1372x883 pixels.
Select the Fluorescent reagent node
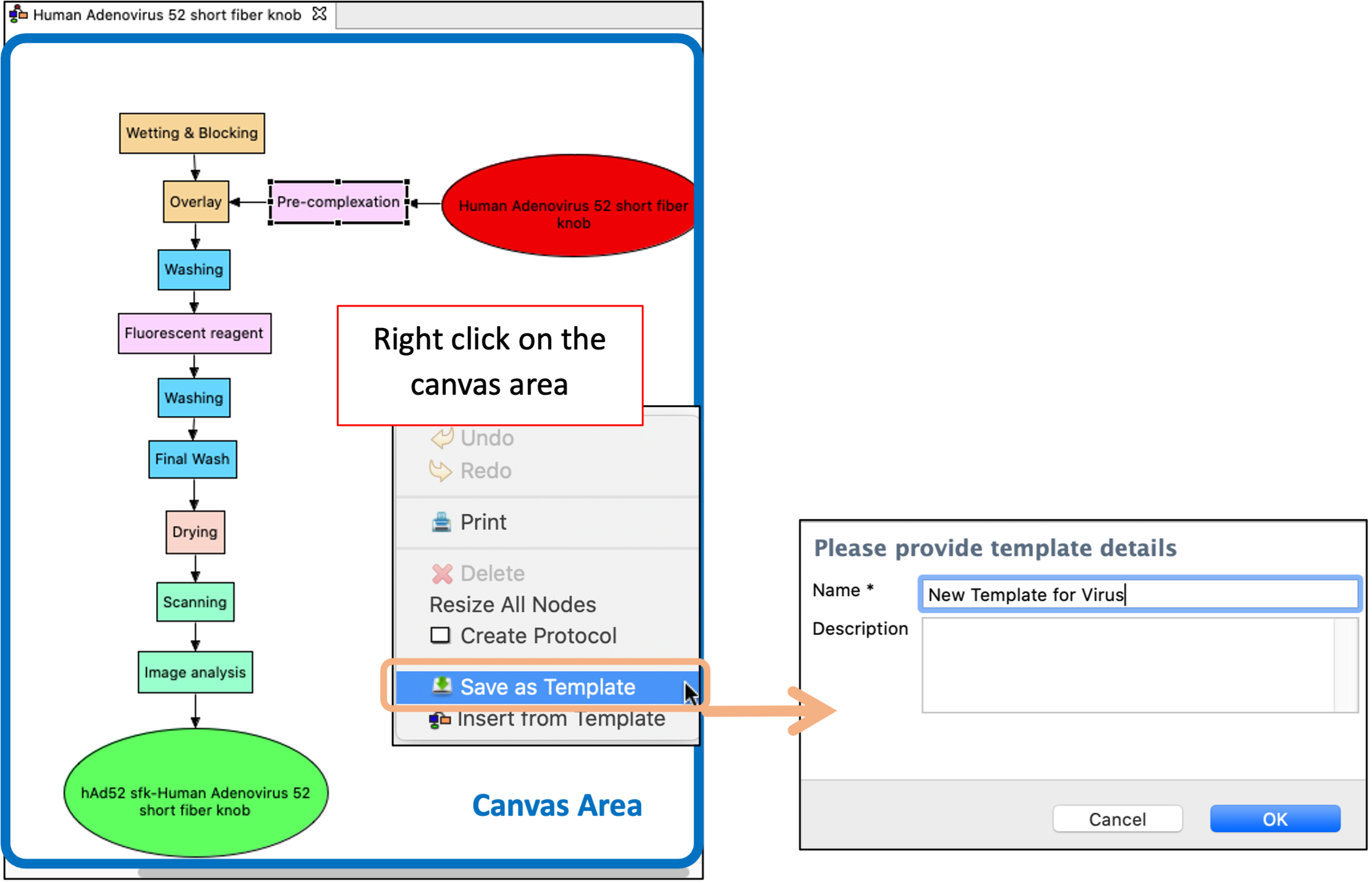tap(194, 333)
